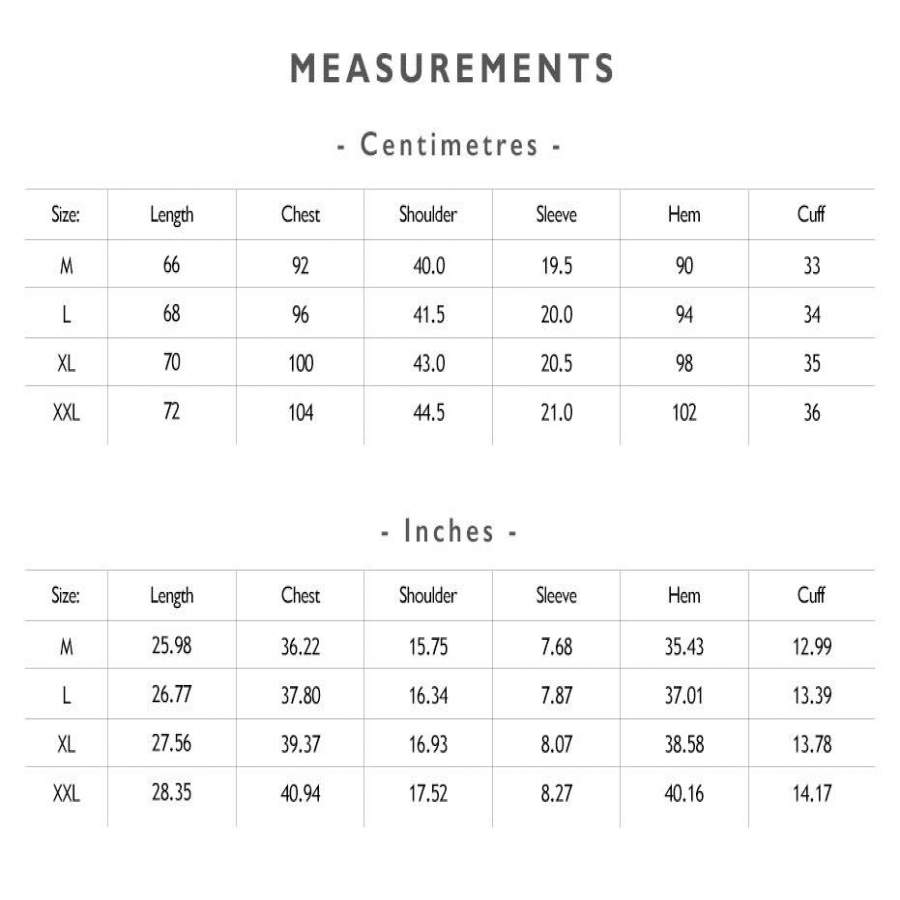Select the 19.5 sleeve value

click(x=556, y=266)
